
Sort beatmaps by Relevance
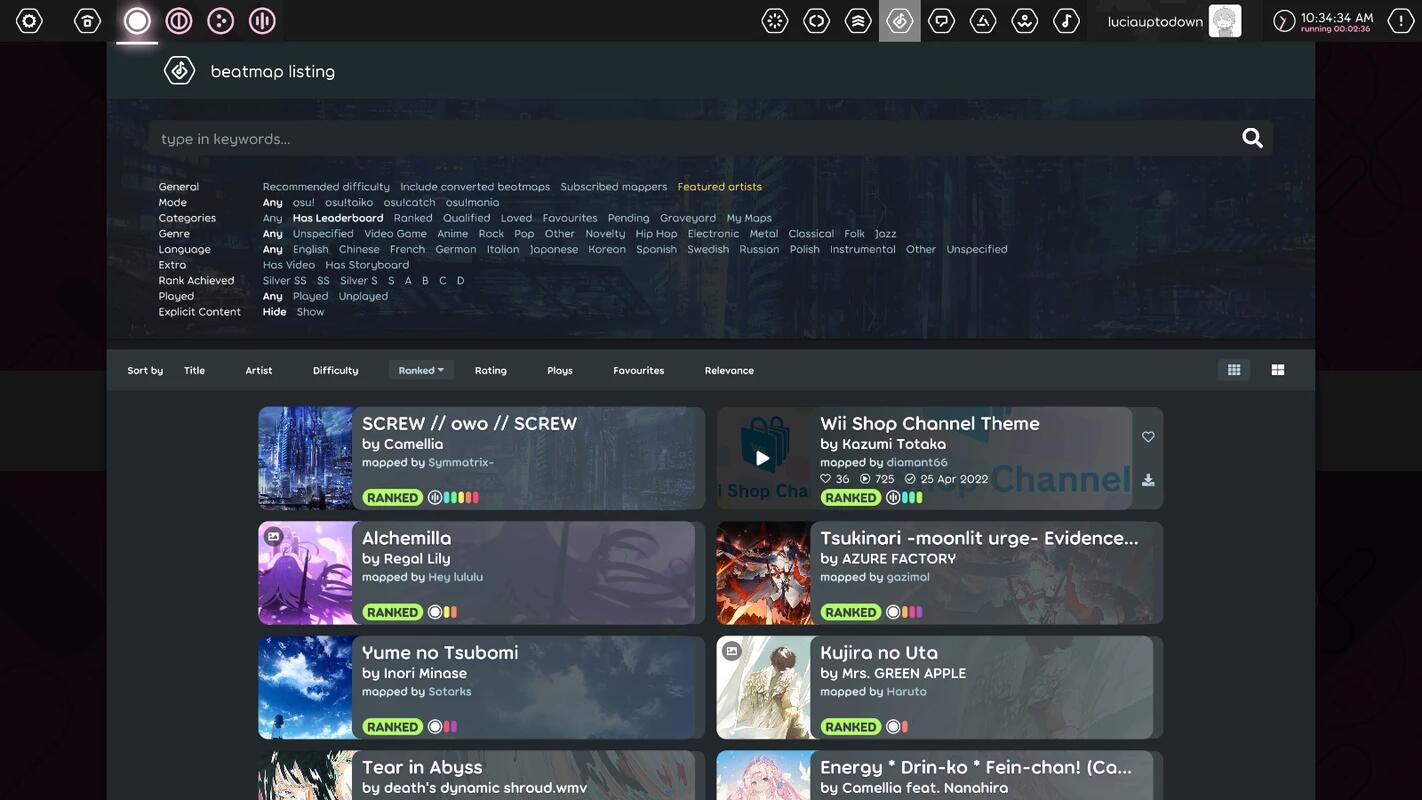click(729, 371)
